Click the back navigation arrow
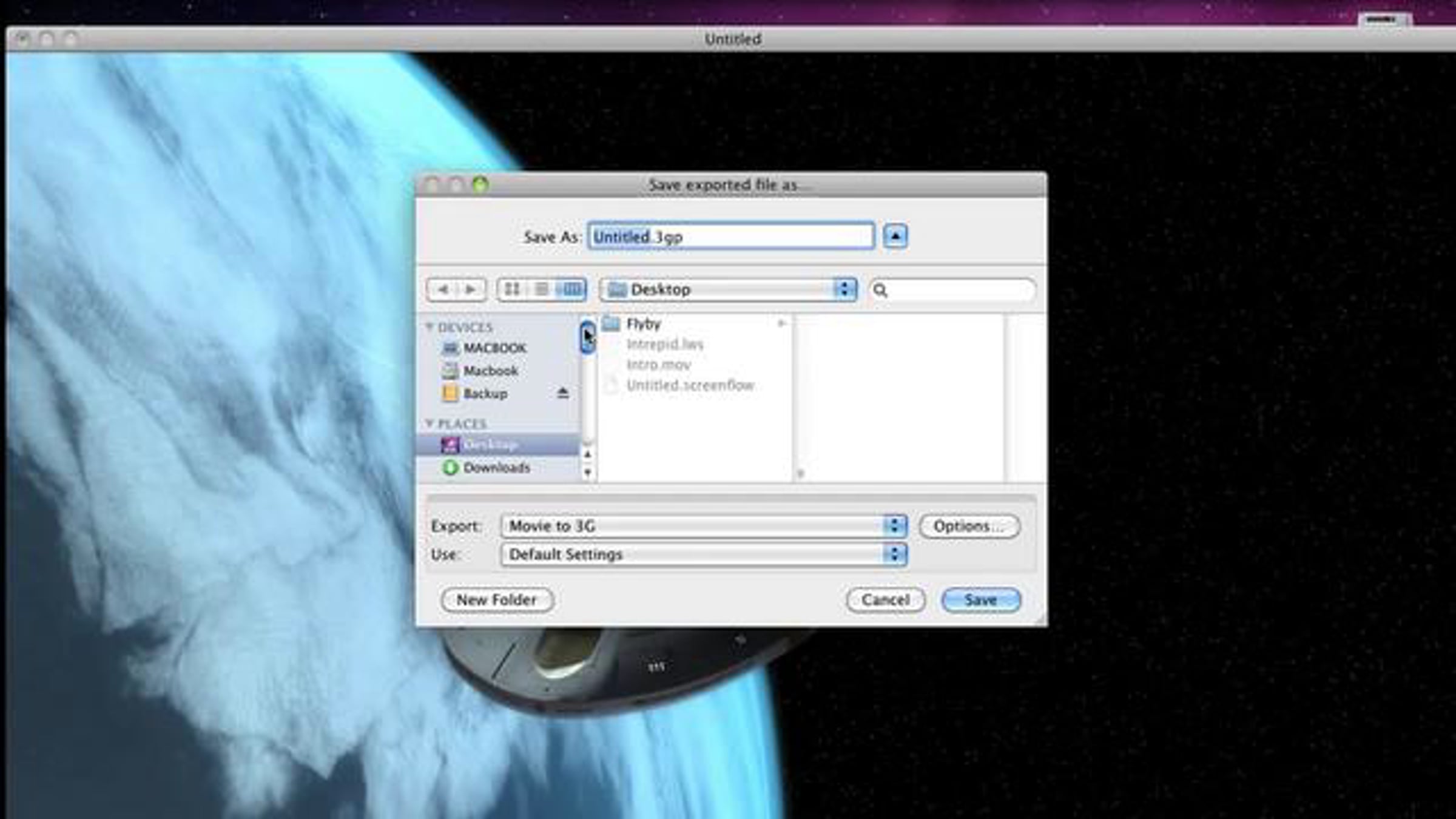The width and height of the screenshot is (1456, 819). 442,289
